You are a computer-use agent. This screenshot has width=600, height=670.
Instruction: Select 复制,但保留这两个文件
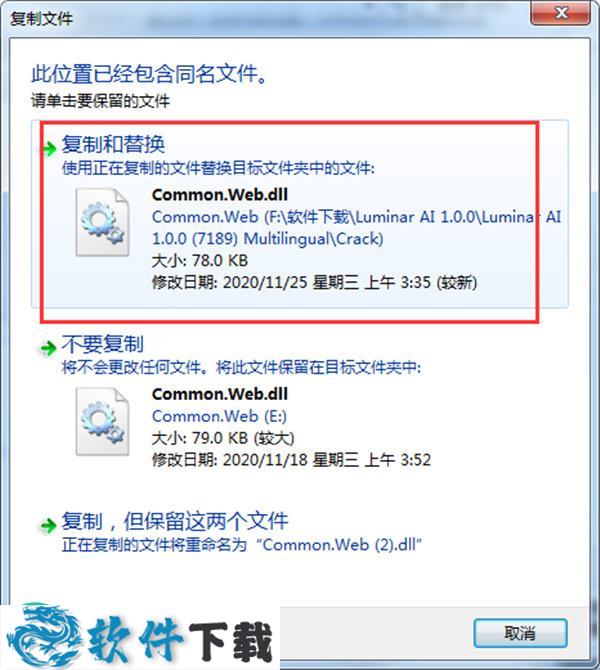point(175,521)
